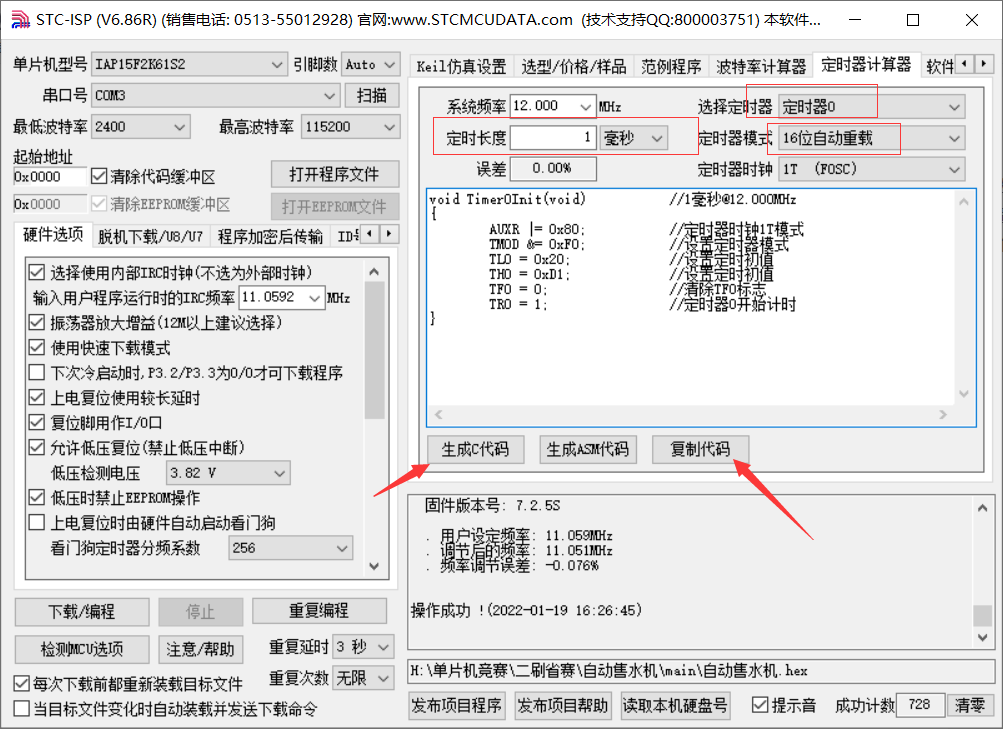Toggle 复位脚用作I/O口 checkbox
This screenshot has width=1003, height=729.
click(x=36, y=422)
